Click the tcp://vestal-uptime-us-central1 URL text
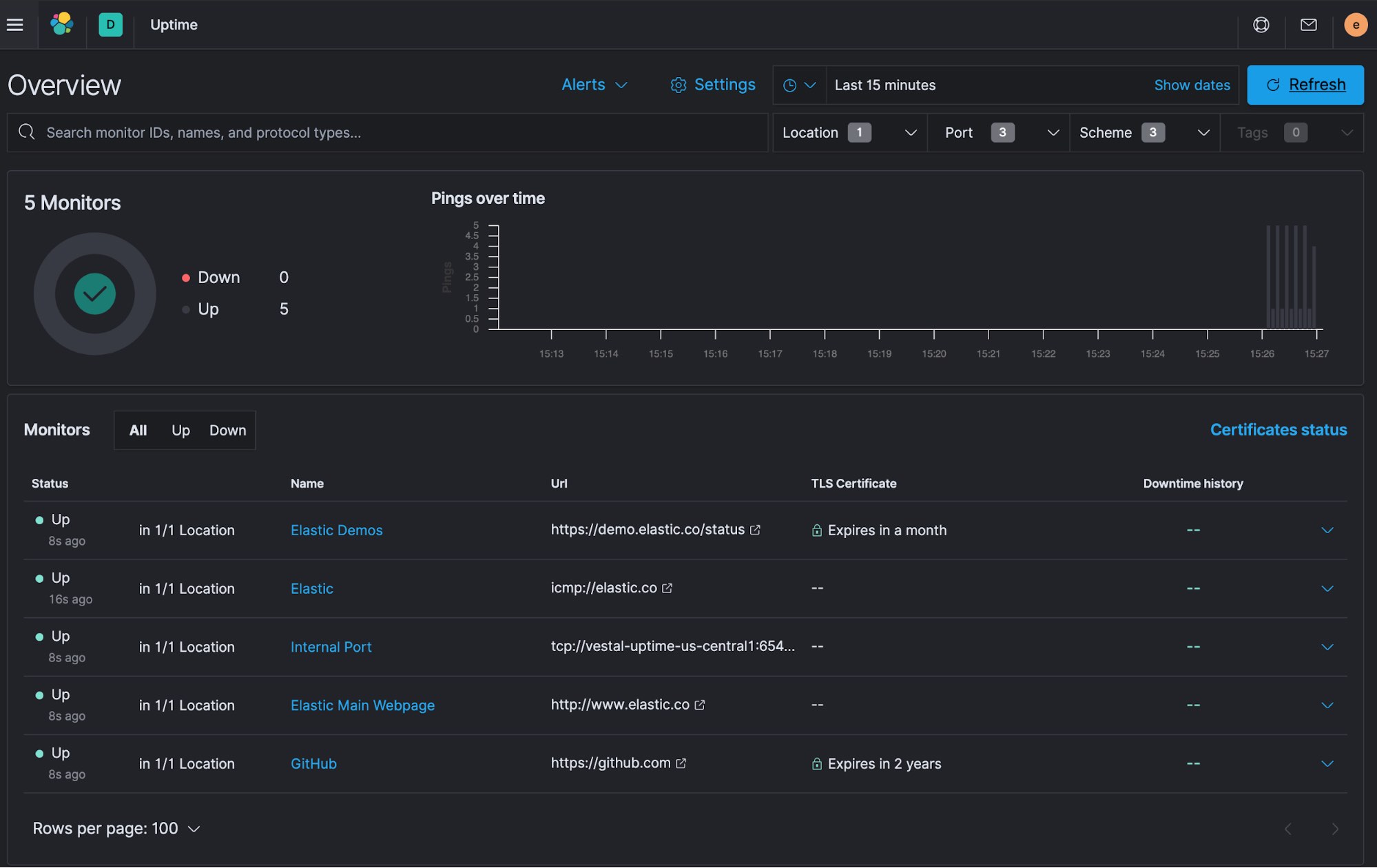The image size is (1377, 868). [672, 646]
